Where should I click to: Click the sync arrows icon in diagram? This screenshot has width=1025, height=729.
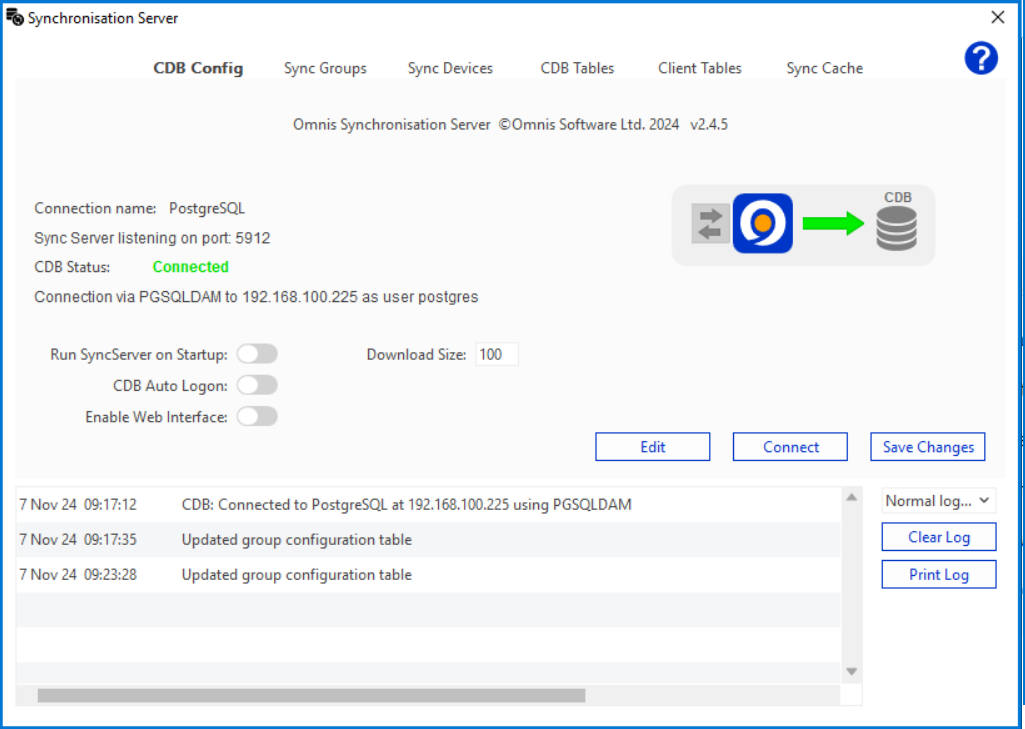click(x=711, y=224)
